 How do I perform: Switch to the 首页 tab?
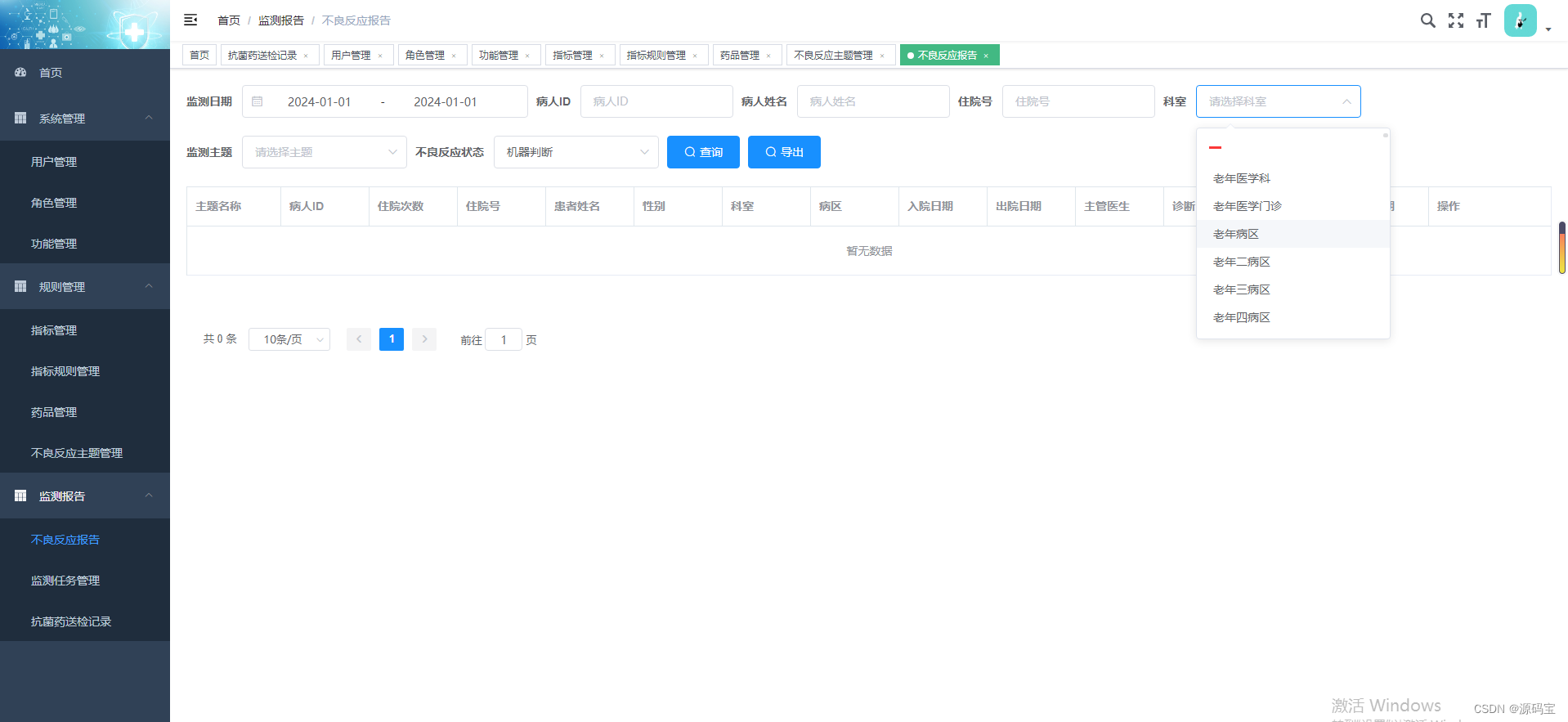click(199, 55)
